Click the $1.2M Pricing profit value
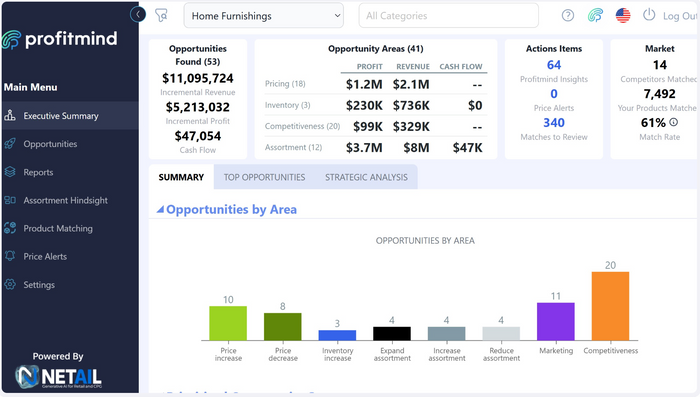 364,84
